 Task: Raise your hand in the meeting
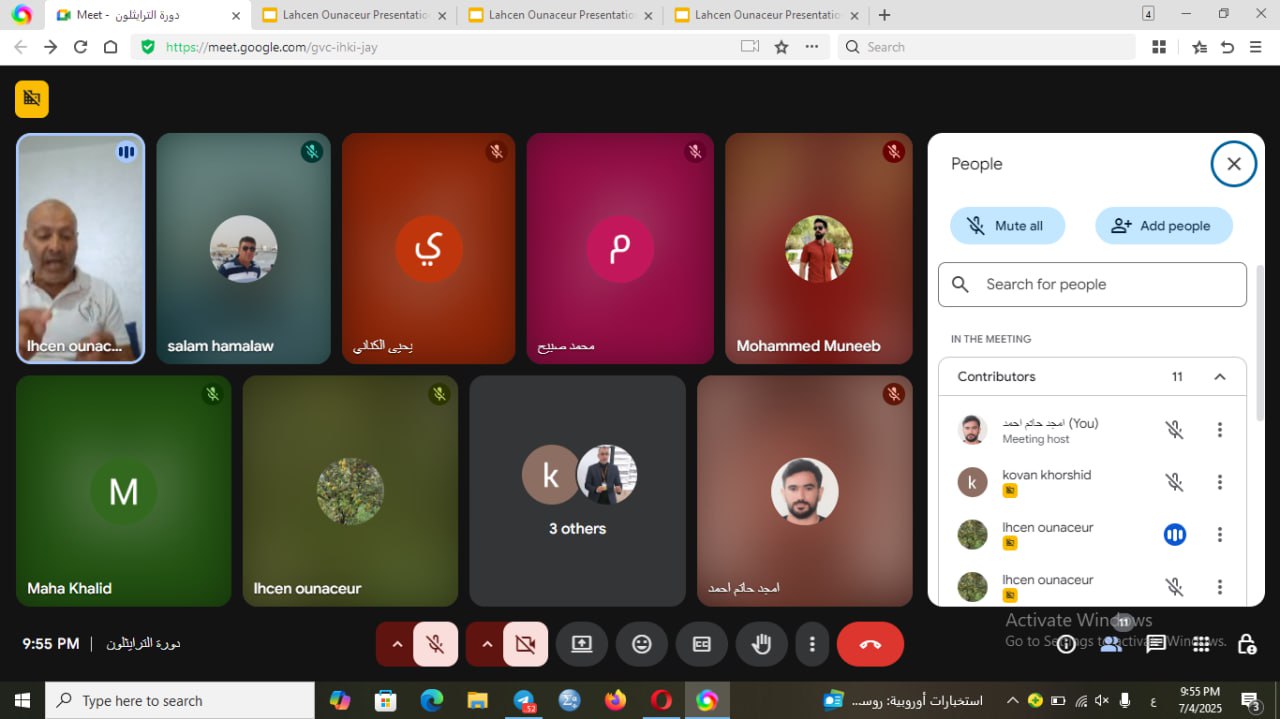coord(762,644)
